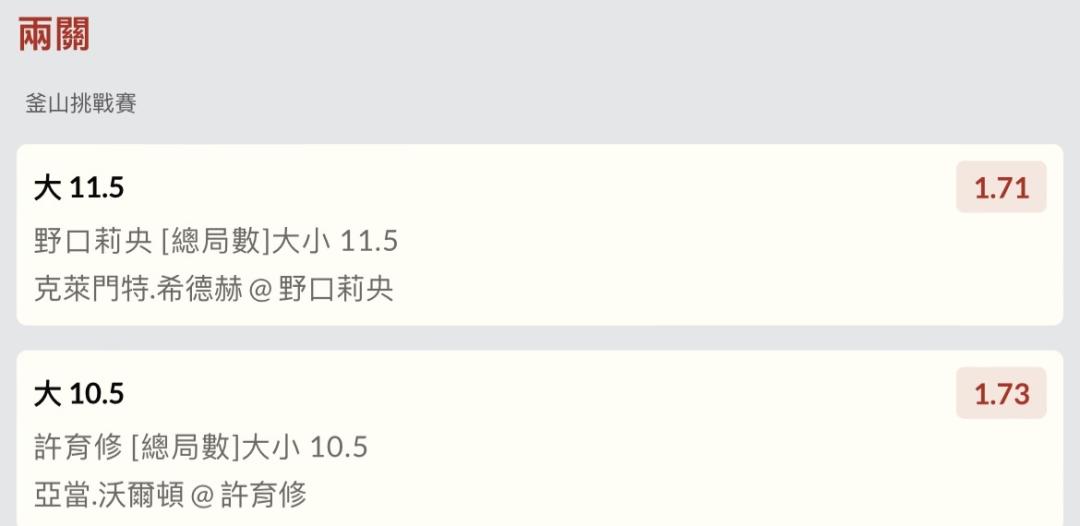Click 許育修 after the @ symbol
Viewport: 1080px width, 526px height.
264,494
